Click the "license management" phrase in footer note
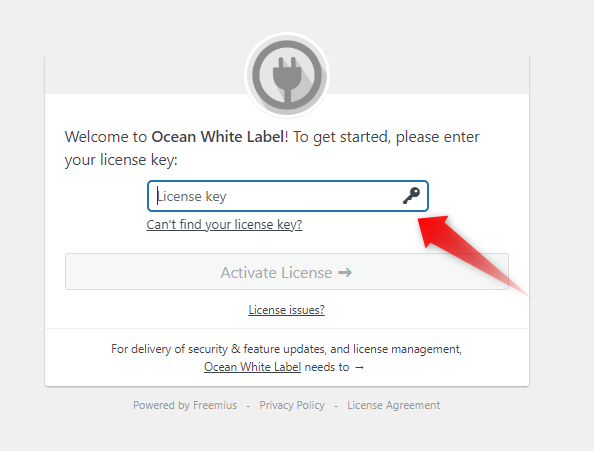Viewport: 594px width, 451px height. [x=407, y=349]
